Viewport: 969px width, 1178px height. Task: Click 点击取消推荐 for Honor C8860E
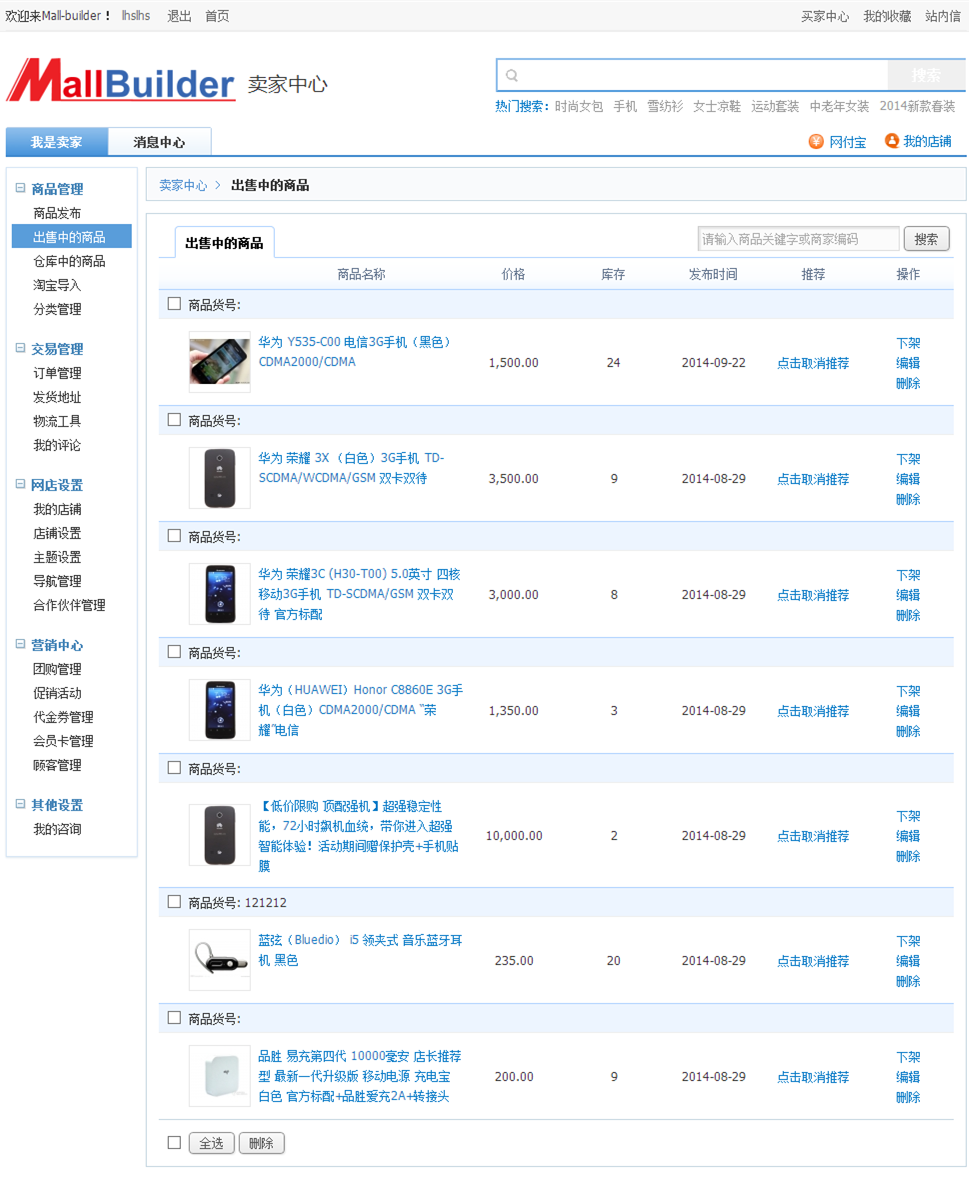[x=813, y=711]
